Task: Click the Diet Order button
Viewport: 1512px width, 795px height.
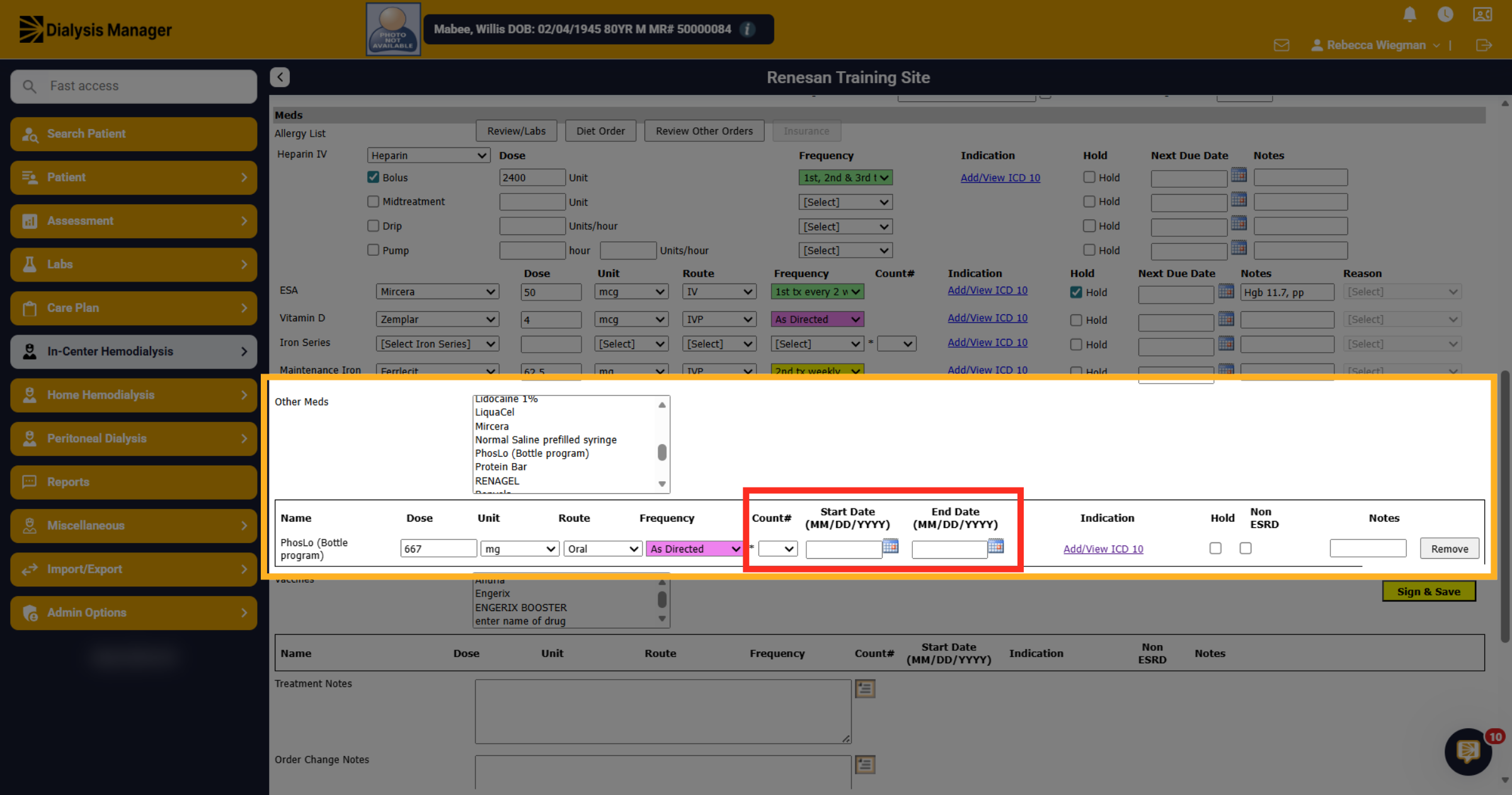Action: (x=600, y=131)
